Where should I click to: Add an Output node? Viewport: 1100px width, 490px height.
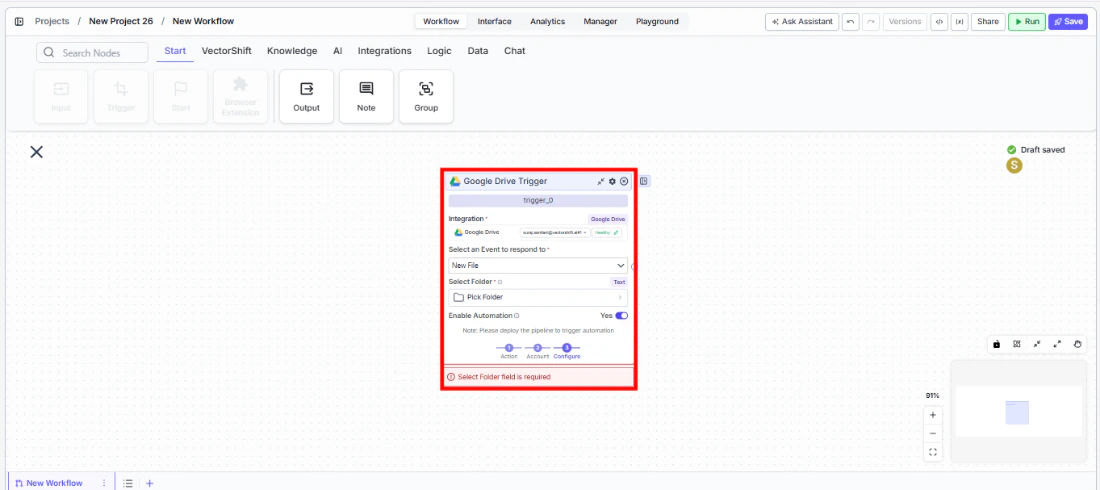pos(307,96)
